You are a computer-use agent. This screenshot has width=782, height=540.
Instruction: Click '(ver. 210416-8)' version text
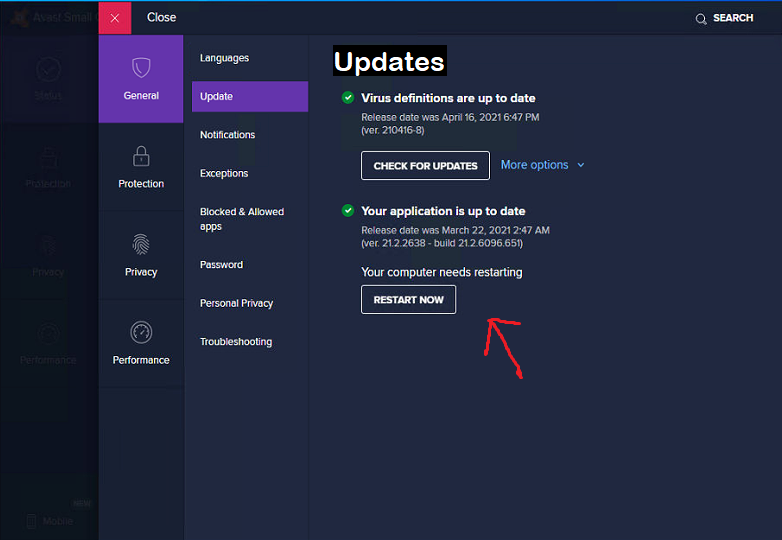[393, 131]
